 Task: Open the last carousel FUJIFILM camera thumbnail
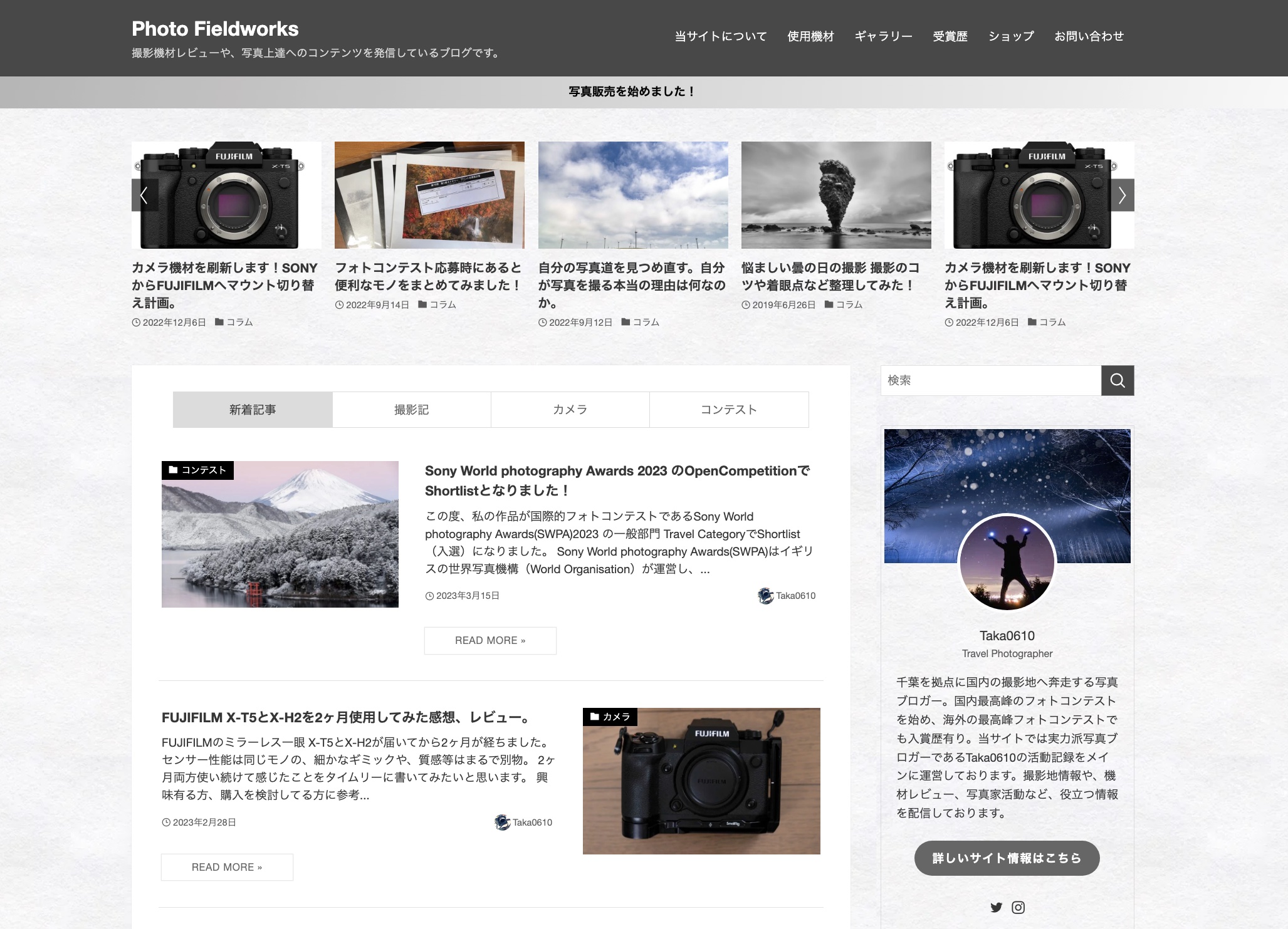tap(1039, 195)
